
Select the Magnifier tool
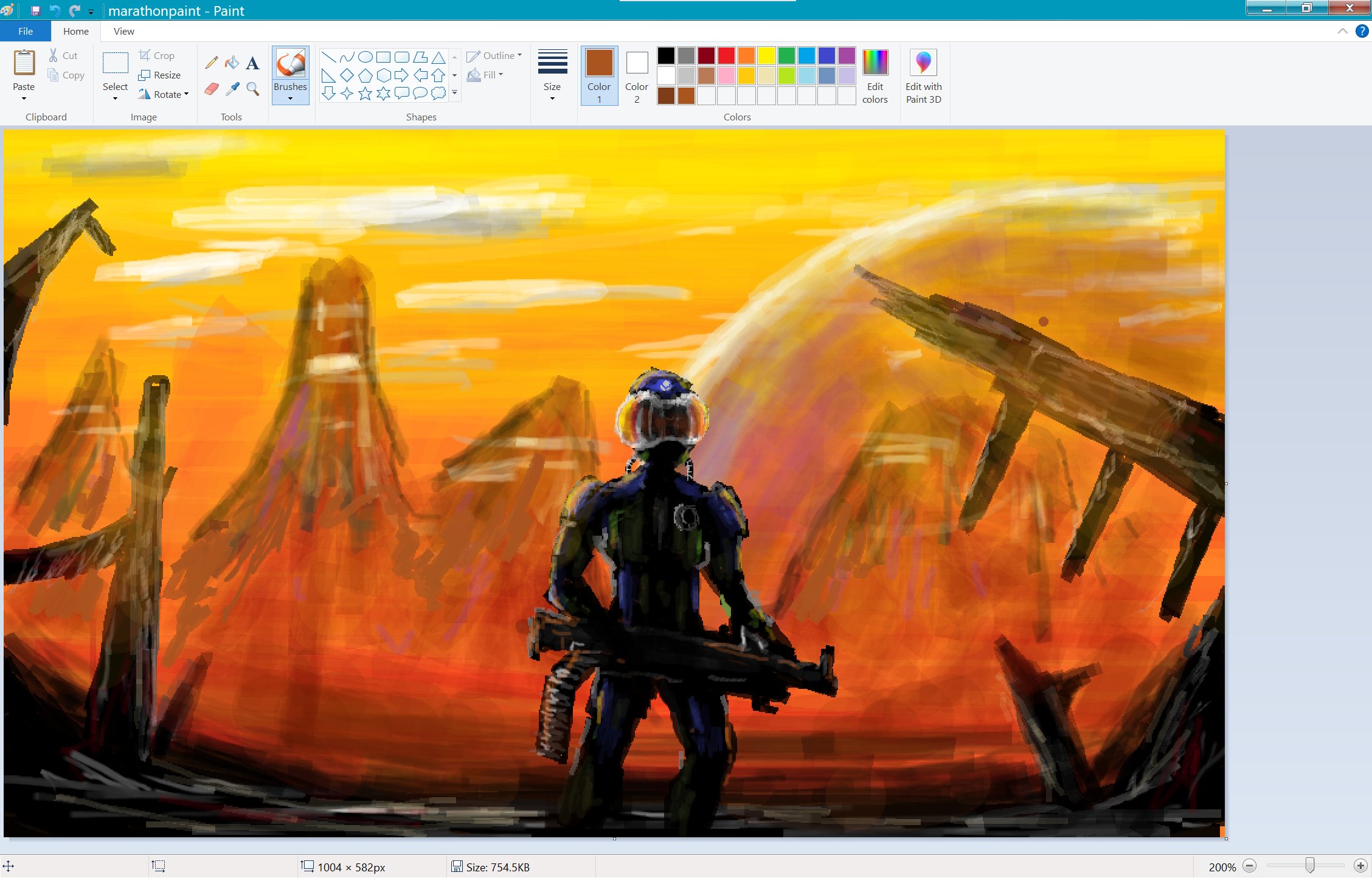(252, 89)
